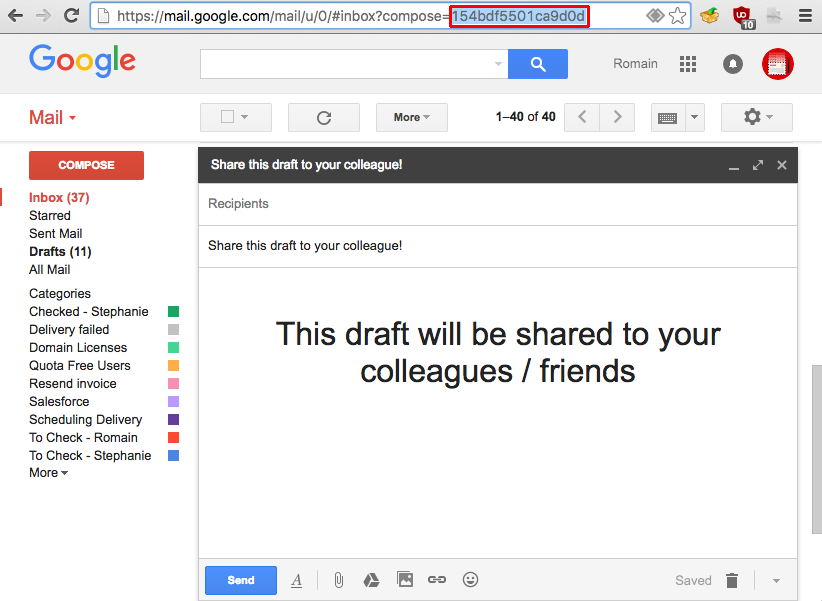This screenshot has height=601, width=822.
Task: Expand the More labels list
Action: pos(48,473)
